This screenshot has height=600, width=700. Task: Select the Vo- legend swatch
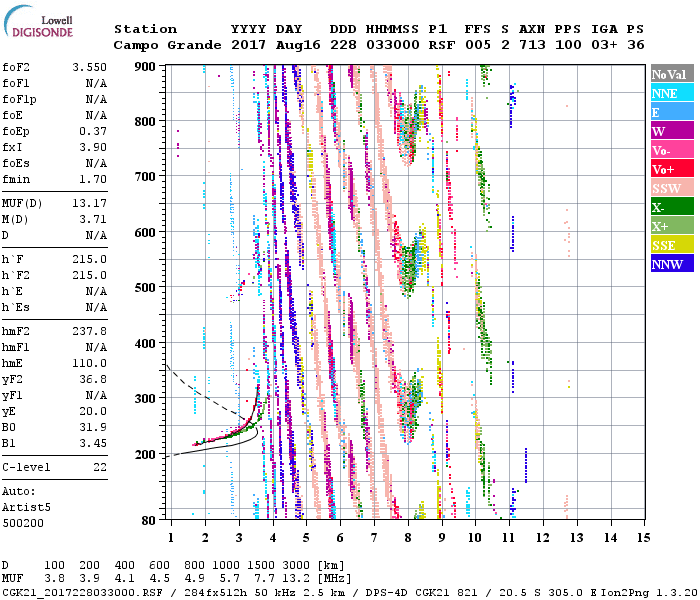672,150
